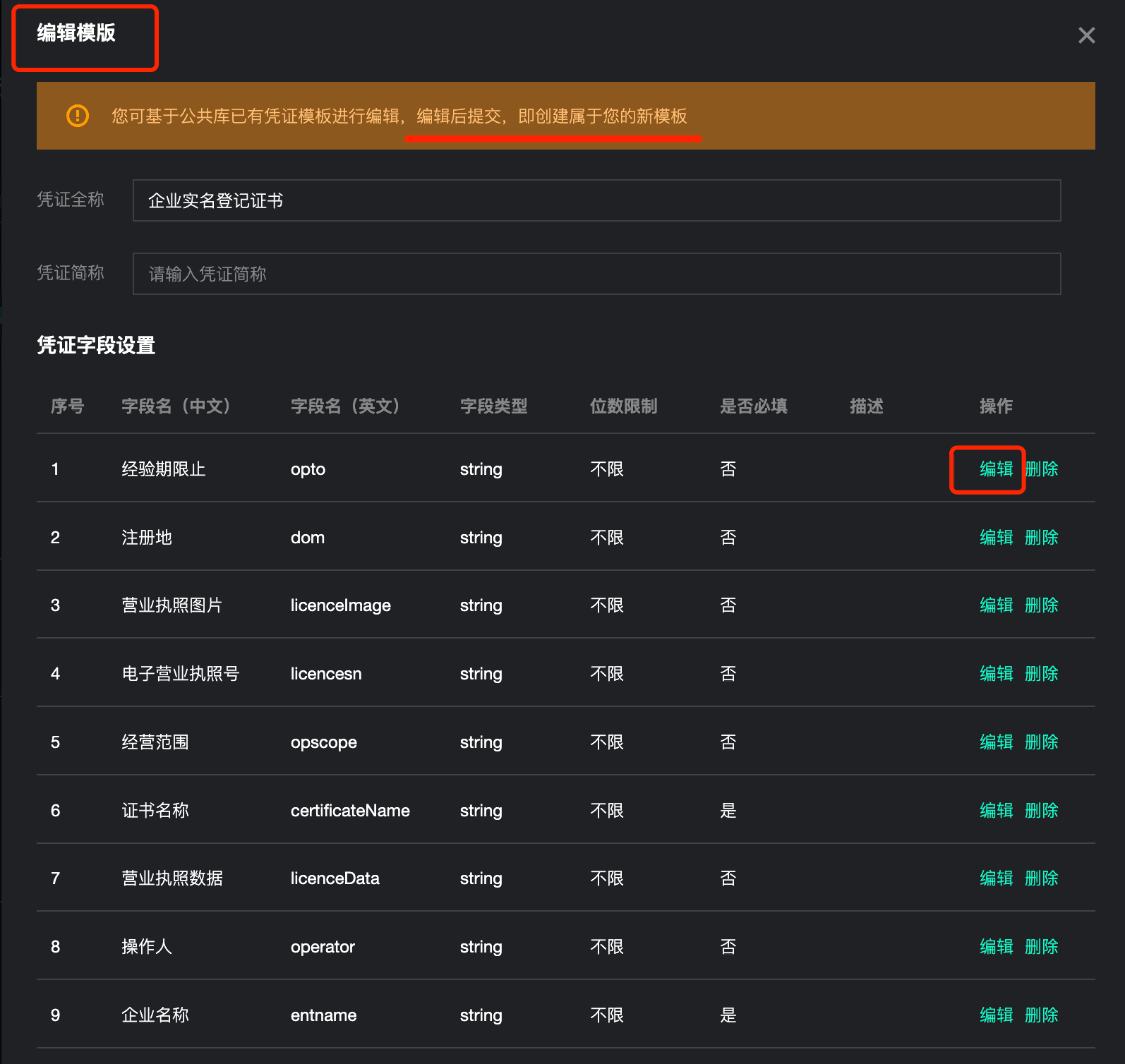Close the edit template dialog
Screen dimensions: 1125x1064
(x=1086, y=35)
